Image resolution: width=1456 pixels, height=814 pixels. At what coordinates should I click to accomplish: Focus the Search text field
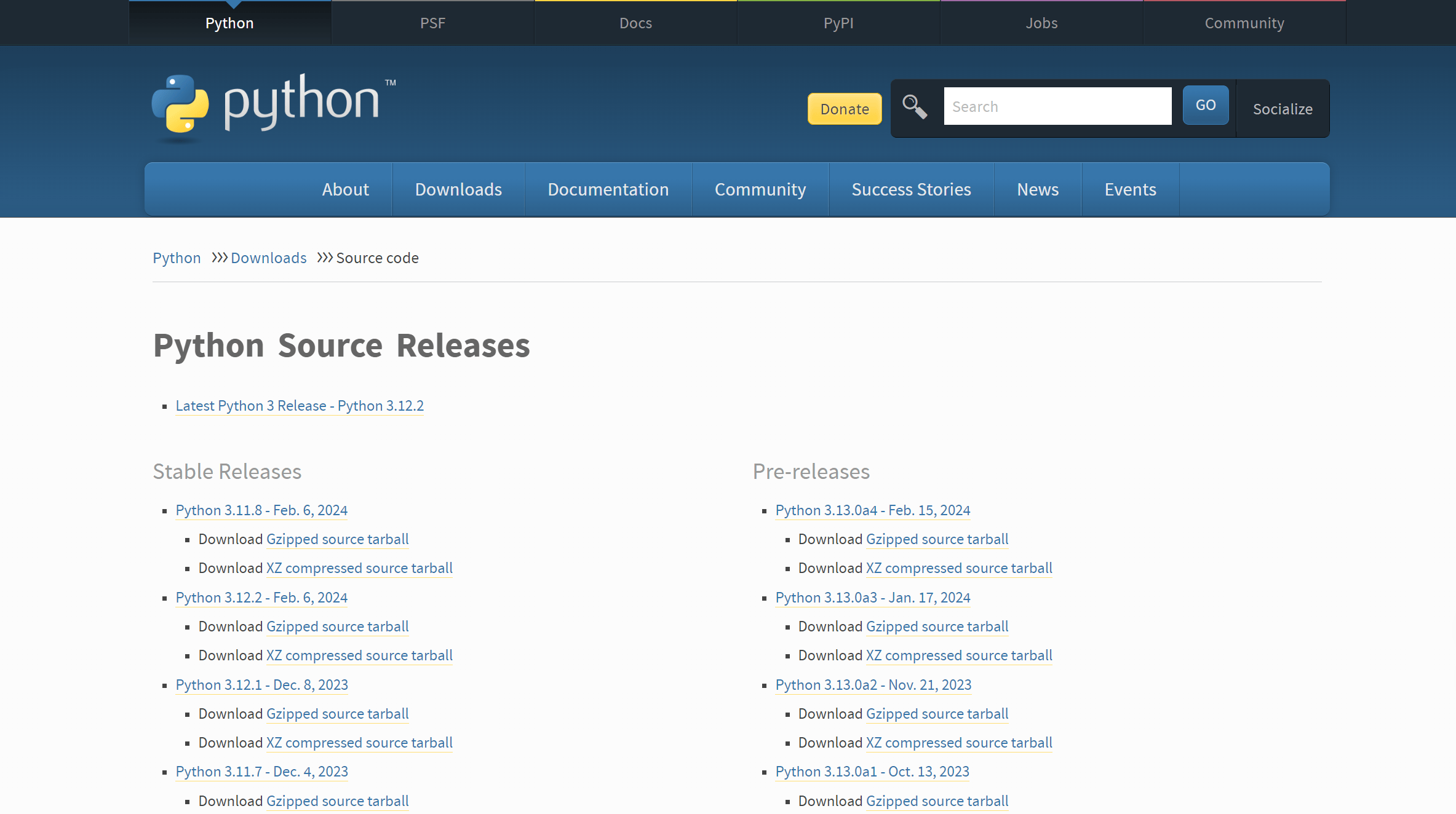click(x=1057, y=106)
